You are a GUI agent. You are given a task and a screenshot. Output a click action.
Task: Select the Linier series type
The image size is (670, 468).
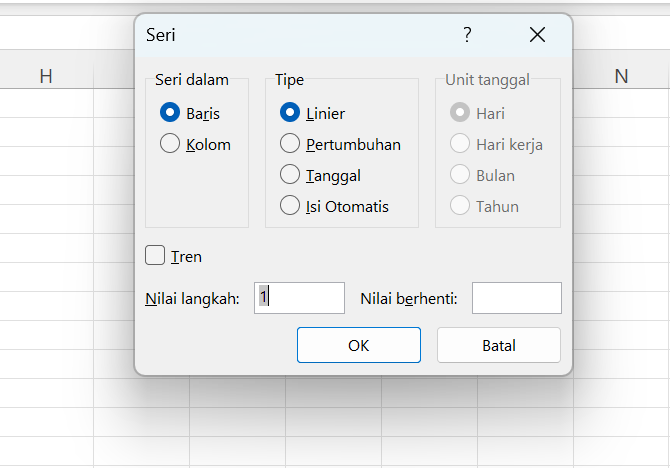290,113
